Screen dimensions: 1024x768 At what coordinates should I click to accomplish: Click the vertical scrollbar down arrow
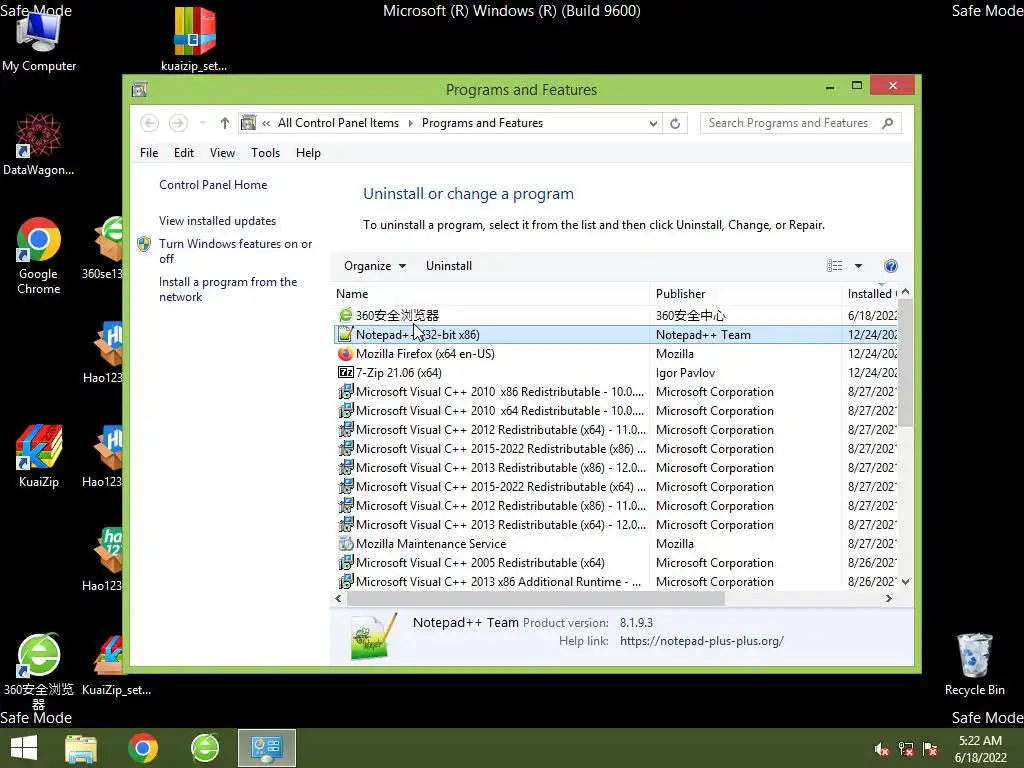coord(905,581)
